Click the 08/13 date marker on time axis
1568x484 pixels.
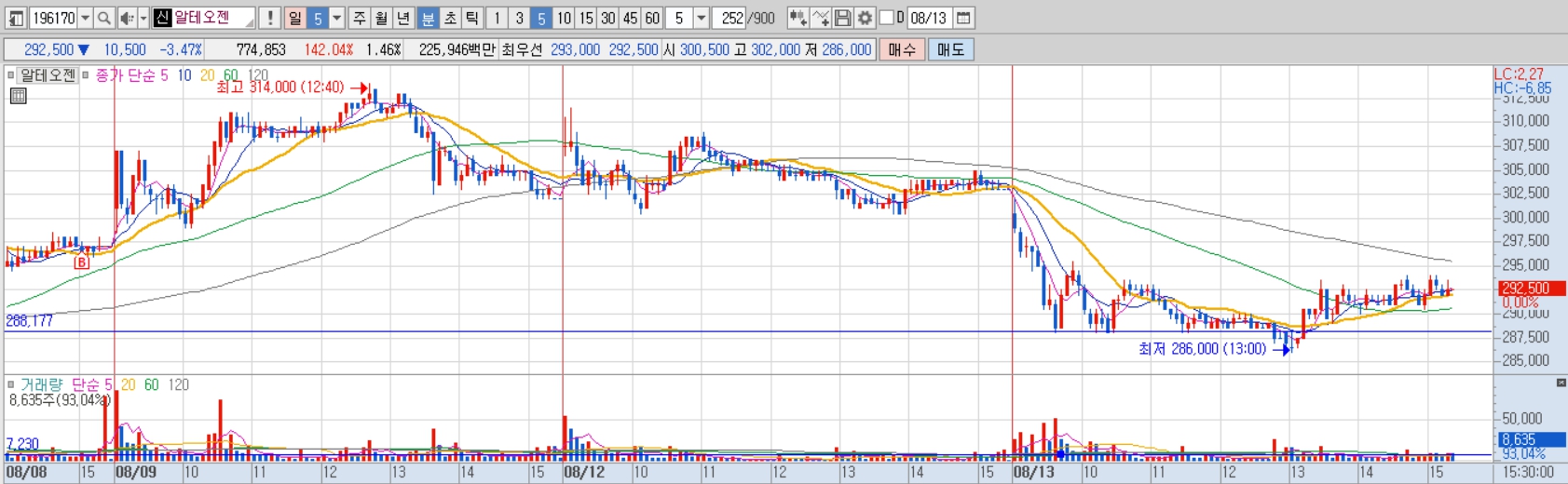pyautogui.click(x=1034, y=473)
